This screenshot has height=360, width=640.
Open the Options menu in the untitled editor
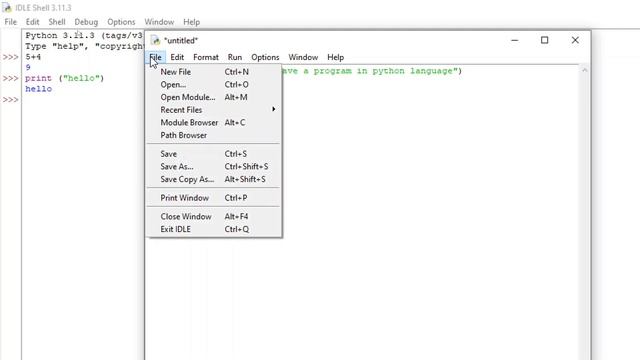click(265, 57)
